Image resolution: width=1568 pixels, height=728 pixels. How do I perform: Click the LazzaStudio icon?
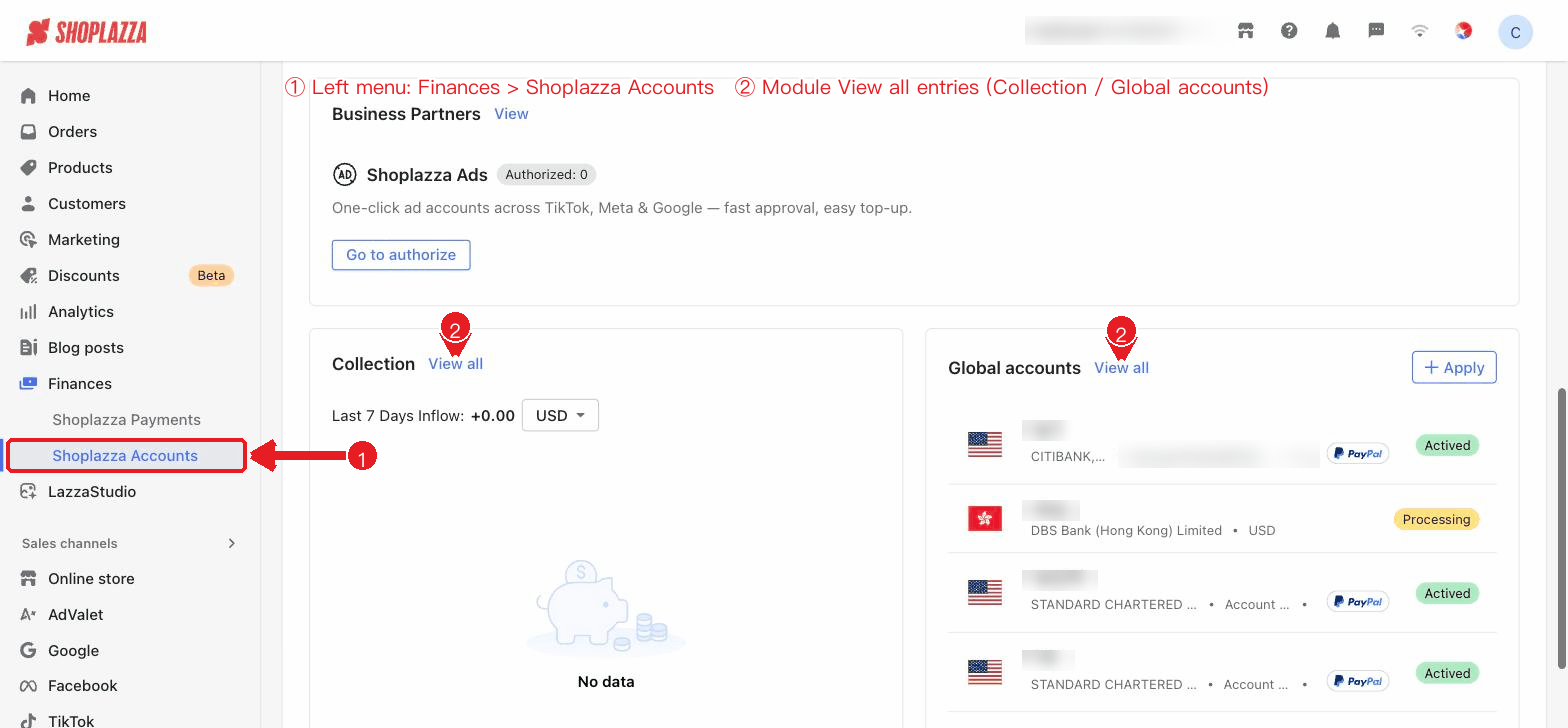(x=28, y=492)
